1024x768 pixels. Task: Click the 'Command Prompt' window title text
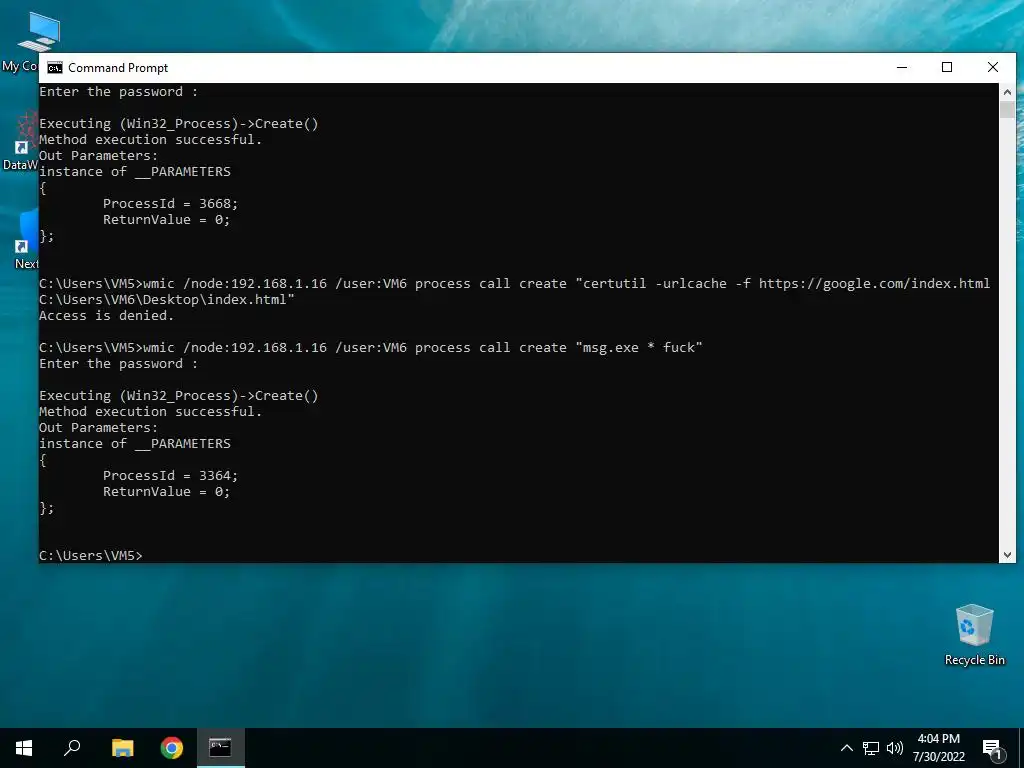[x=118, y=68]
